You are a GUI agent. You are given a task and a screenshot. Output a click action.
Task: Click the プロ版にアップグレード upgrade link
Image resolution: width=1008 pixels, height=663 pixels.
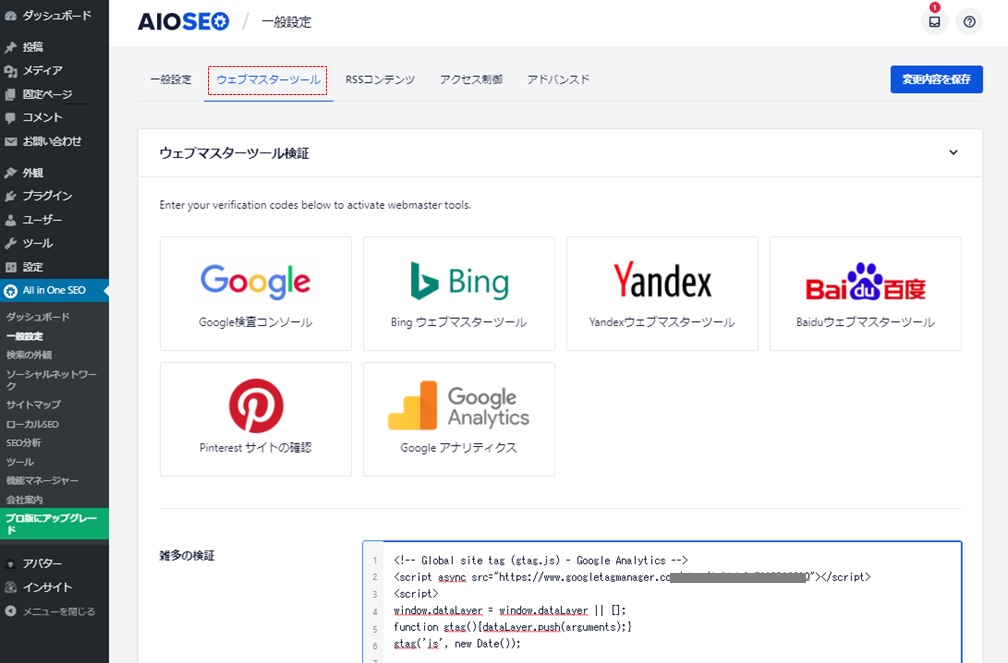pyautogui.click(x=54, y=523)
